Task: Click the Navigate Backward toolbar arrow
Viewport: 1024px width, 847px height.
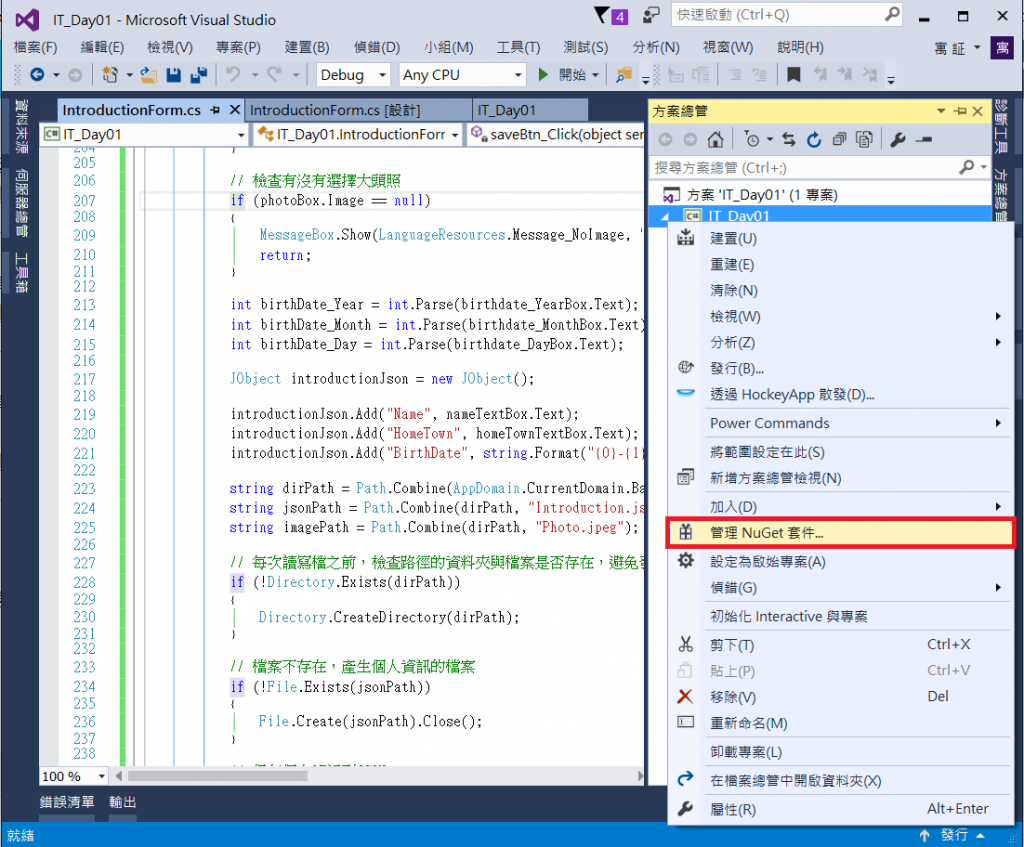Action: tap(37, 75)
